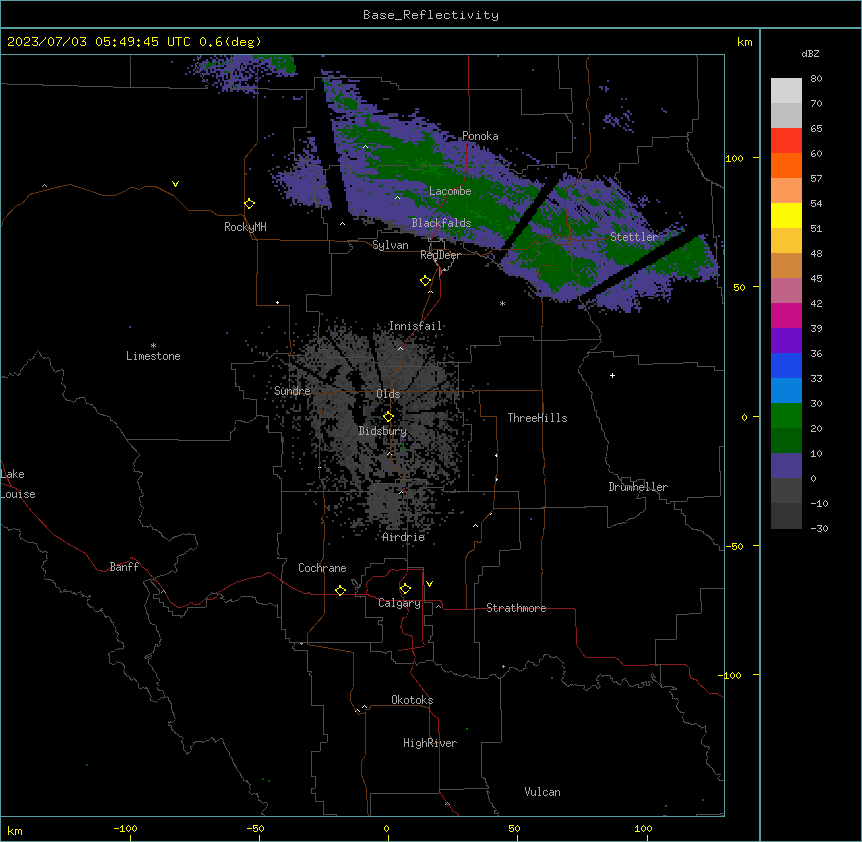Click the RockyMH city label
This screenshot has height=842, width=862.
tap(245, 227)
